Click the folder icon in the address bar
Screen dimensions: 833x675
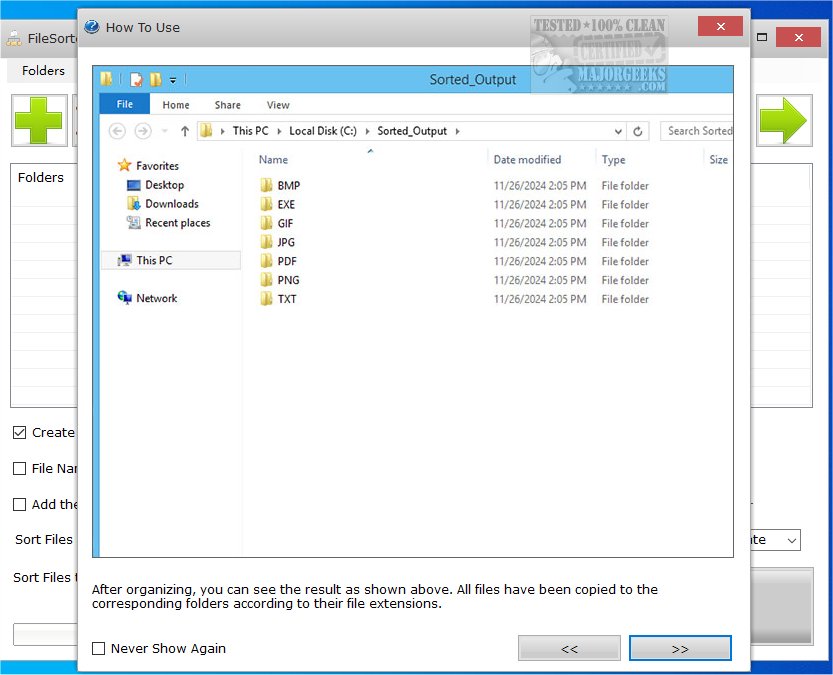[206, 131]
